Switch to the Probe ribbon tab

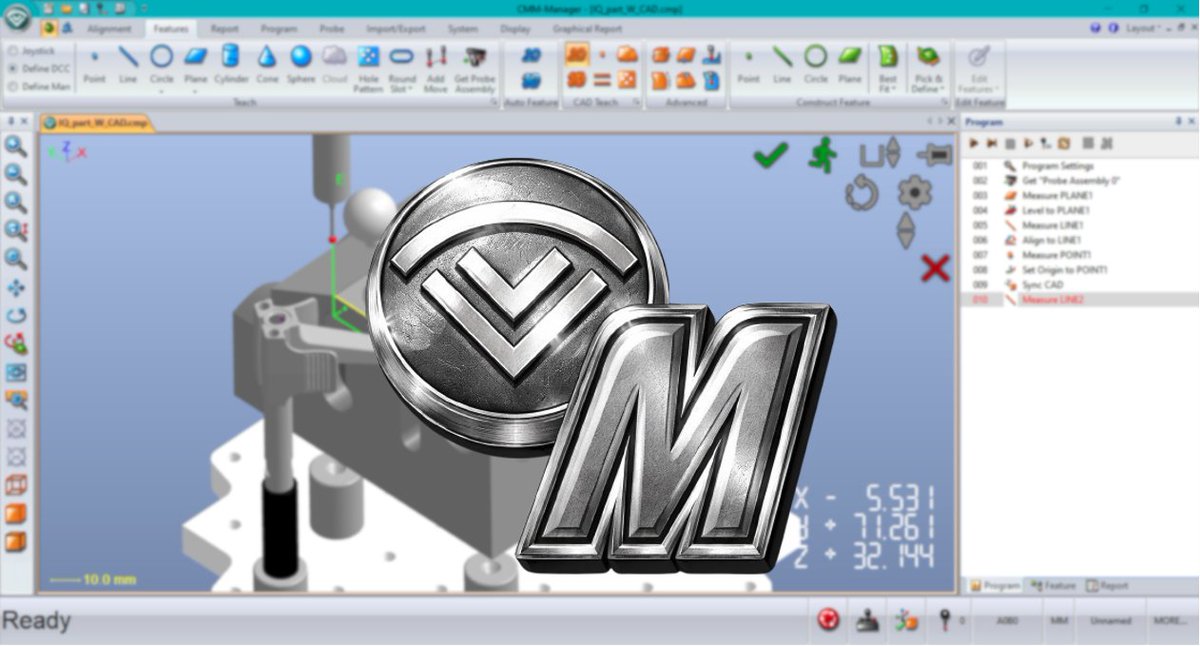tap(332, 29)
